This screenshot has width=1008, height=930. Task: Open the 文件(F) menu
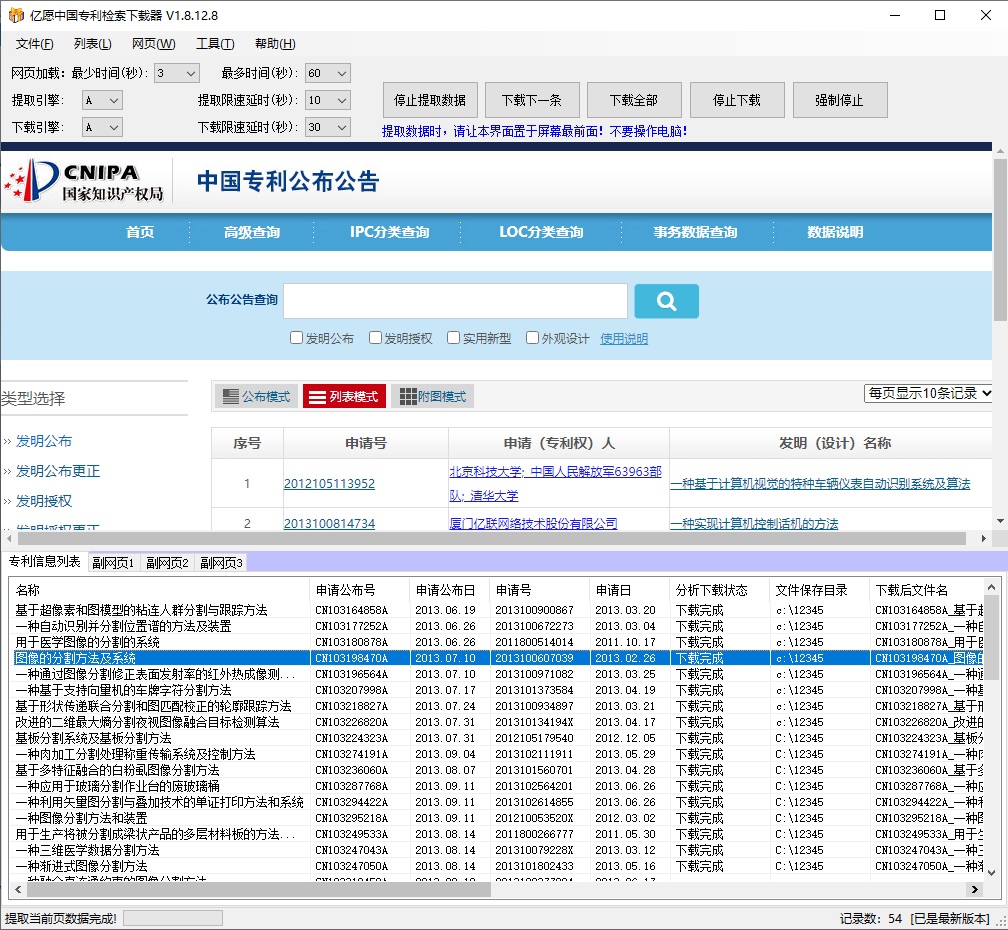click(35, 44)
